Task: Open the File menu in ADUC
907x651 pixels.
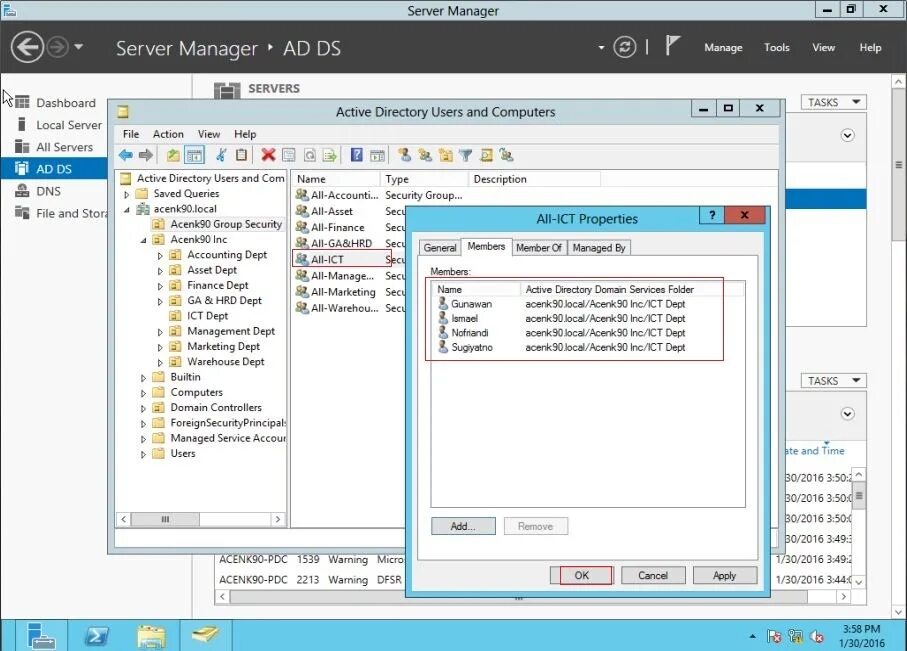Action: coord(131,134)
